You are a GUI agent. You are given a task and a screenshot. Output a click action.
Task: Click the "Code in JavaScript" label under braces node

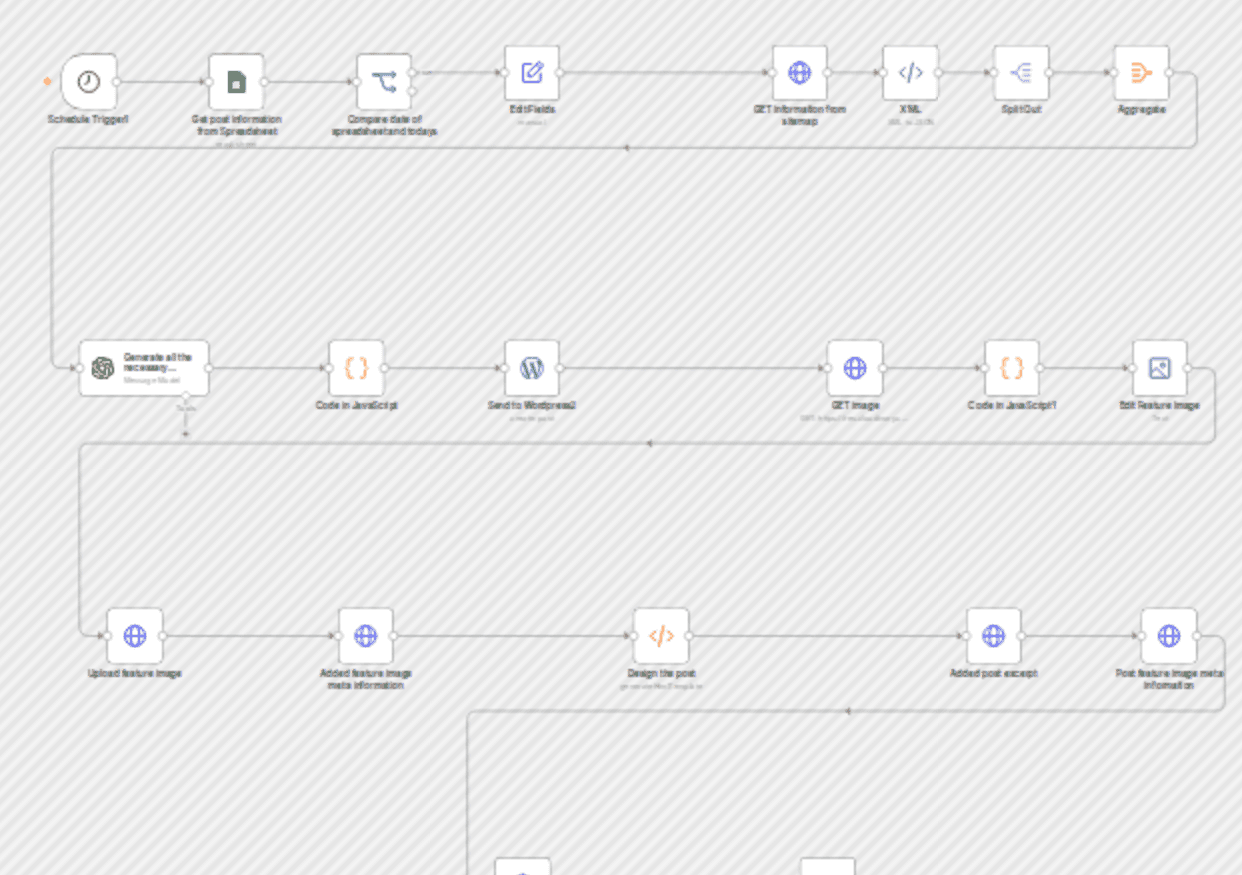pos(357,405)
